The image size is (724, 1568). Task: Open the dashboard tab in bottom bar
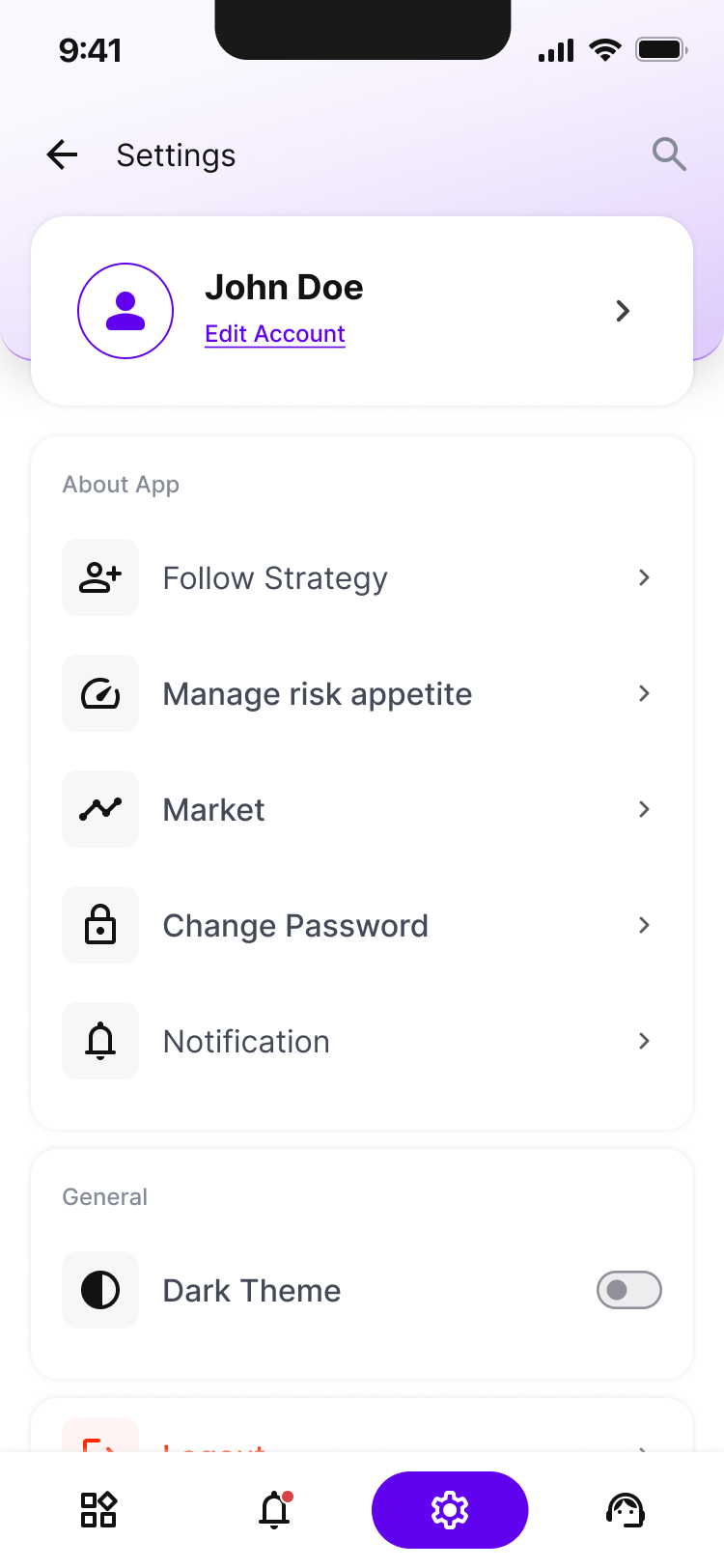[x=98, y=1509]
